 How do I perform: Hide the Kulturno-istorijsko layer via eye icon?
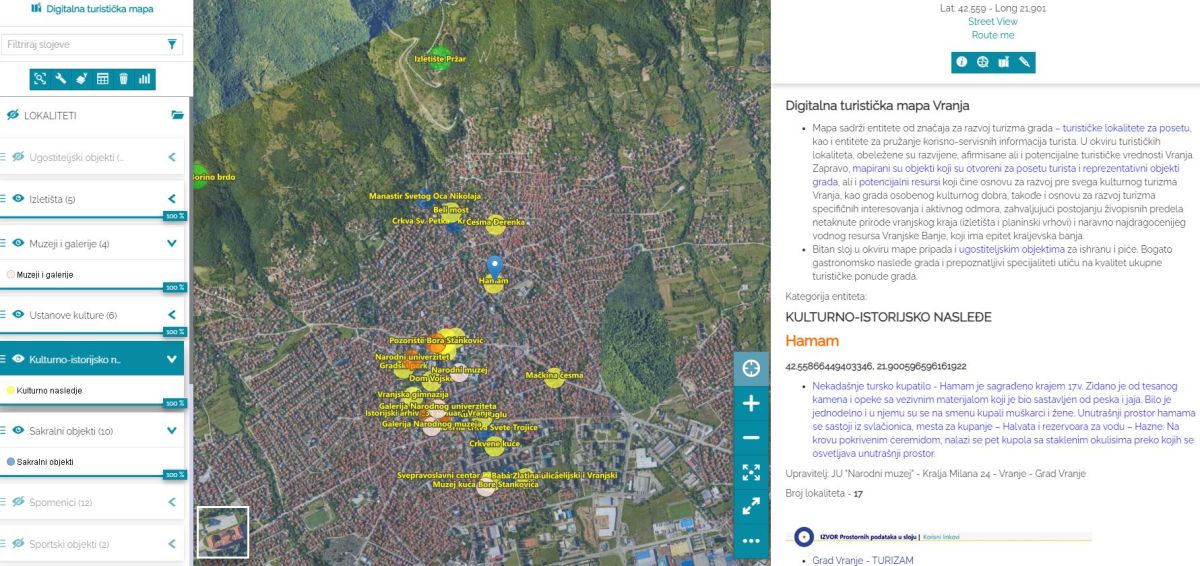(18, 359)
